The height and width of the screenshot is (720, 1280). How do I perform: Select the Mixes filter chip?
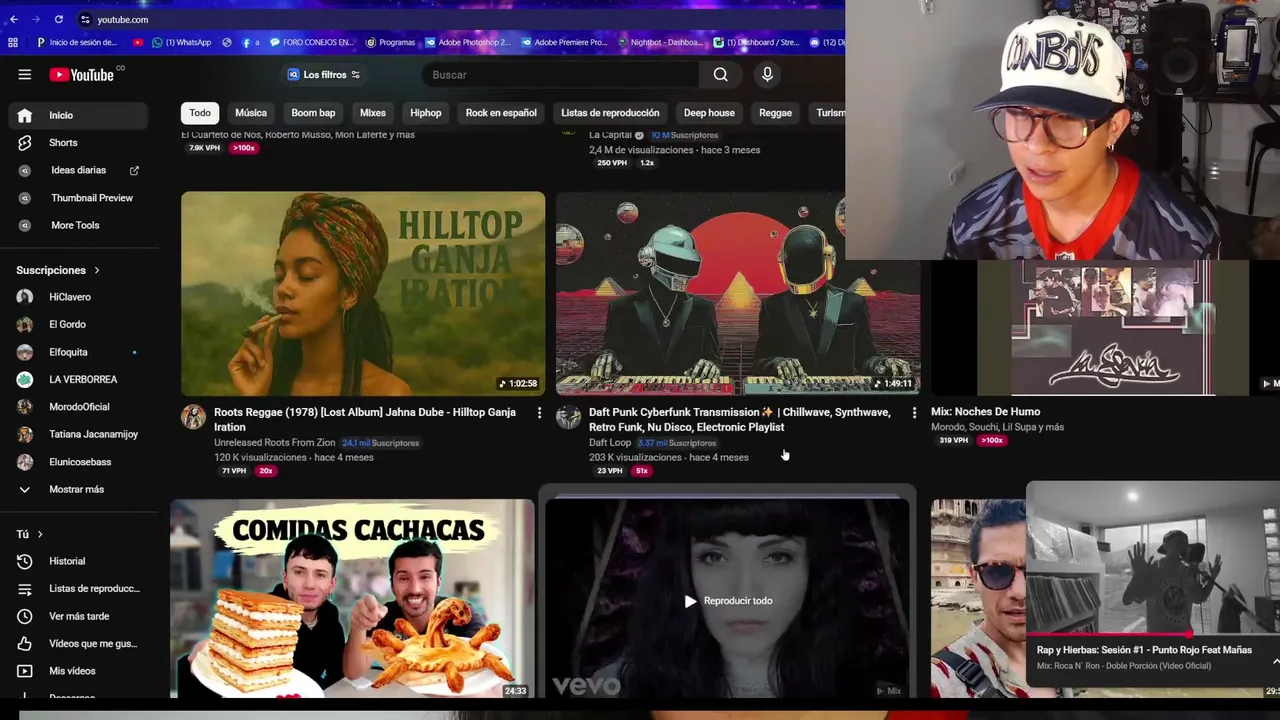[373, 113]
